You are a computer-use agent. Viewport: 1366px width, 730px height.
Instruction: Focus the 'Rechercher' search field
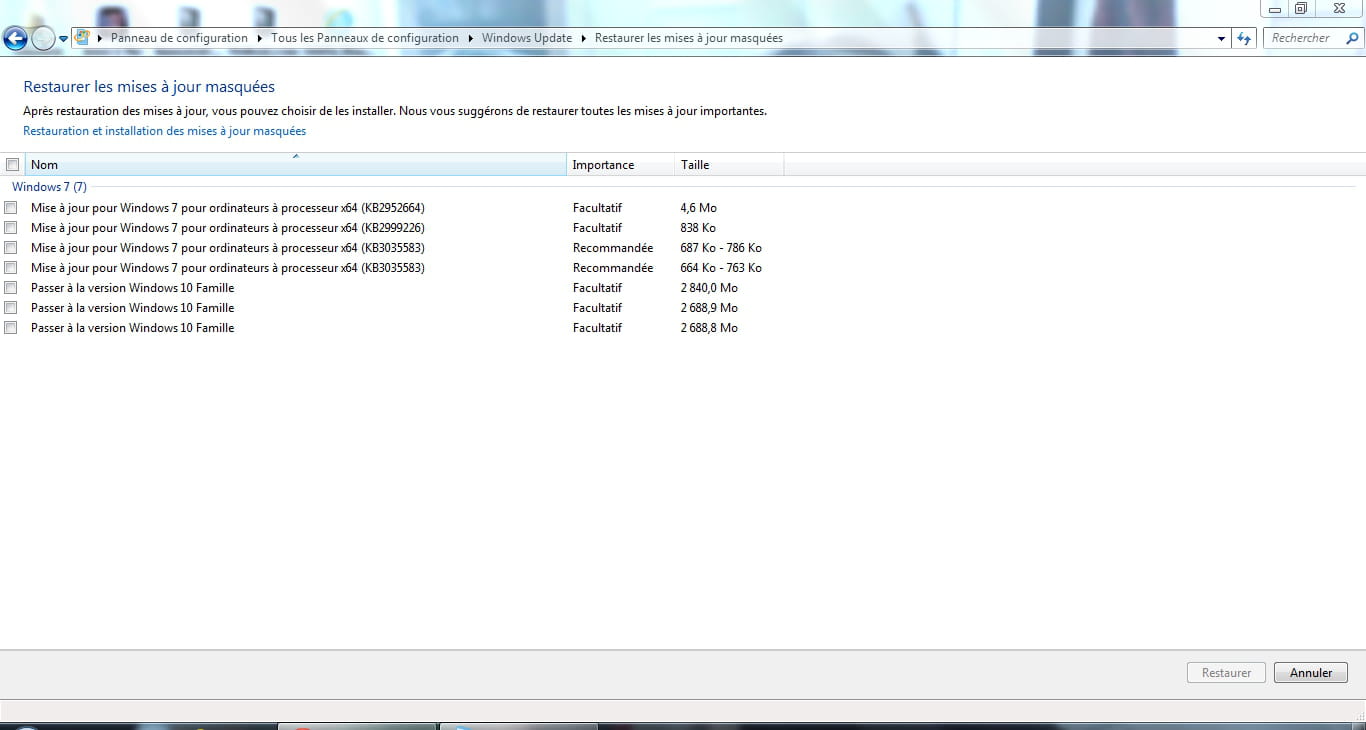(x=1312, y=38)
